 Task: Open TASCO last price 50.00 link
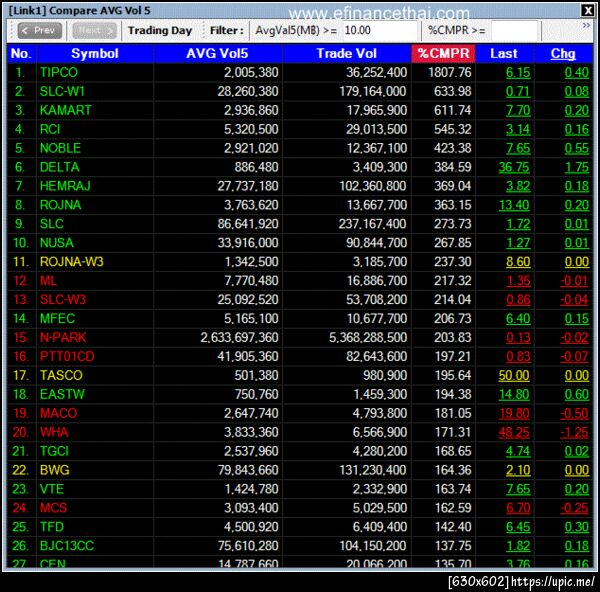click(x=514, y=375)
